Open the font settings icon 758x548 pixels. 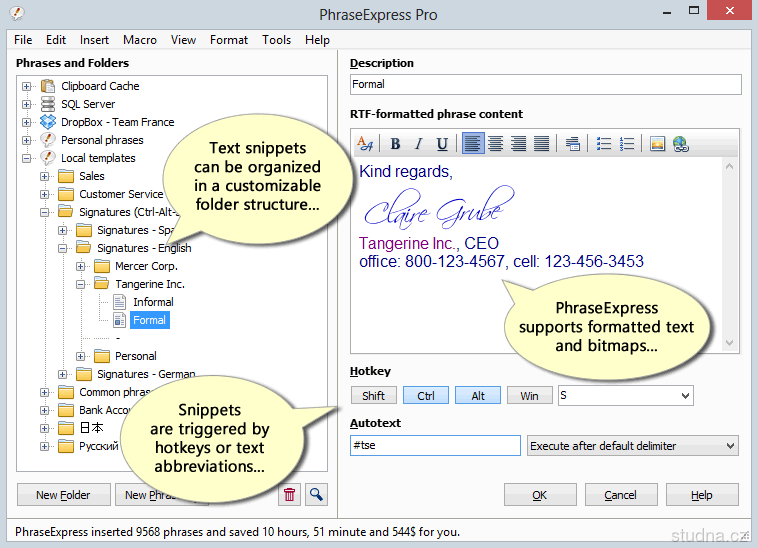point(365,144)
